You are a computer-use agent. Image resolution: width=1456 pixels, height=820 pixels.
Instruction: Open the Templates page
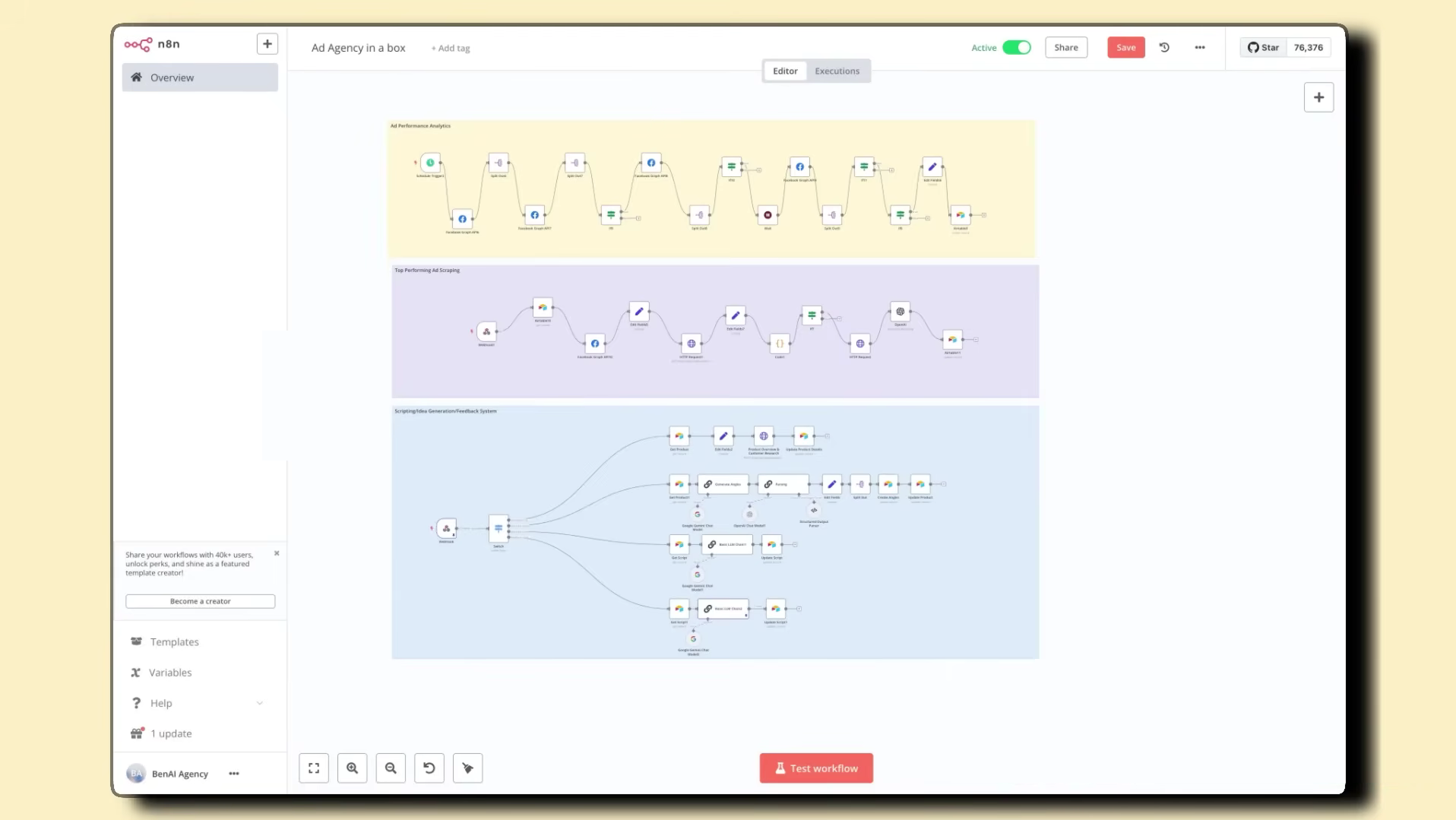coord(174,641)
